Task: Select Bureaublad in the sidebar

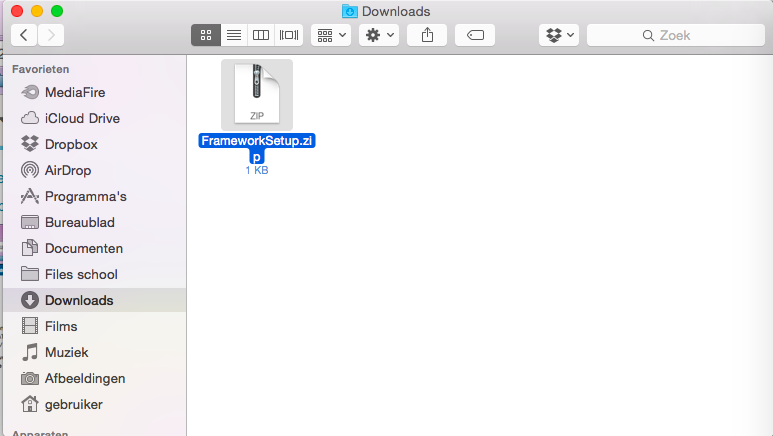Action: pos(95,222)
